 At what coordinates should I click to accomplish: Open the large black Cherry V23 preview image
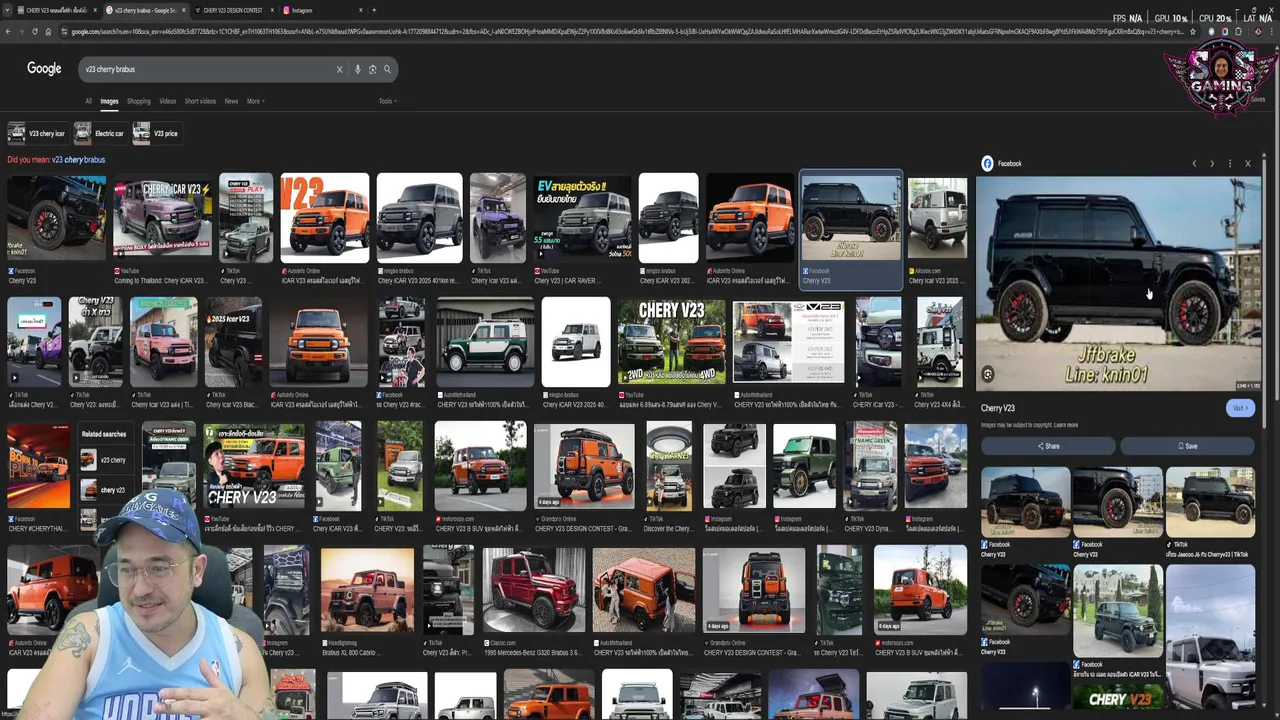[1118, 283]
